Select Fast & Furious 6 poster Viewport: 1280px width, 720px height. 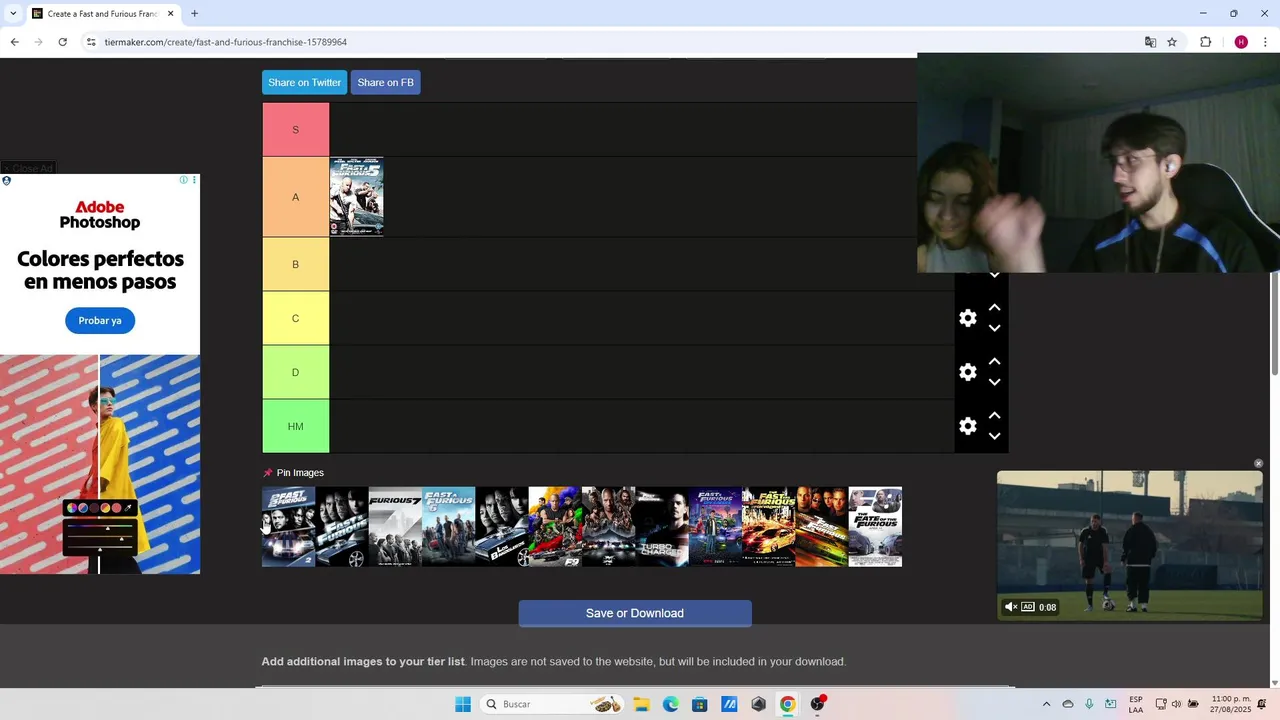click(448, 527)
